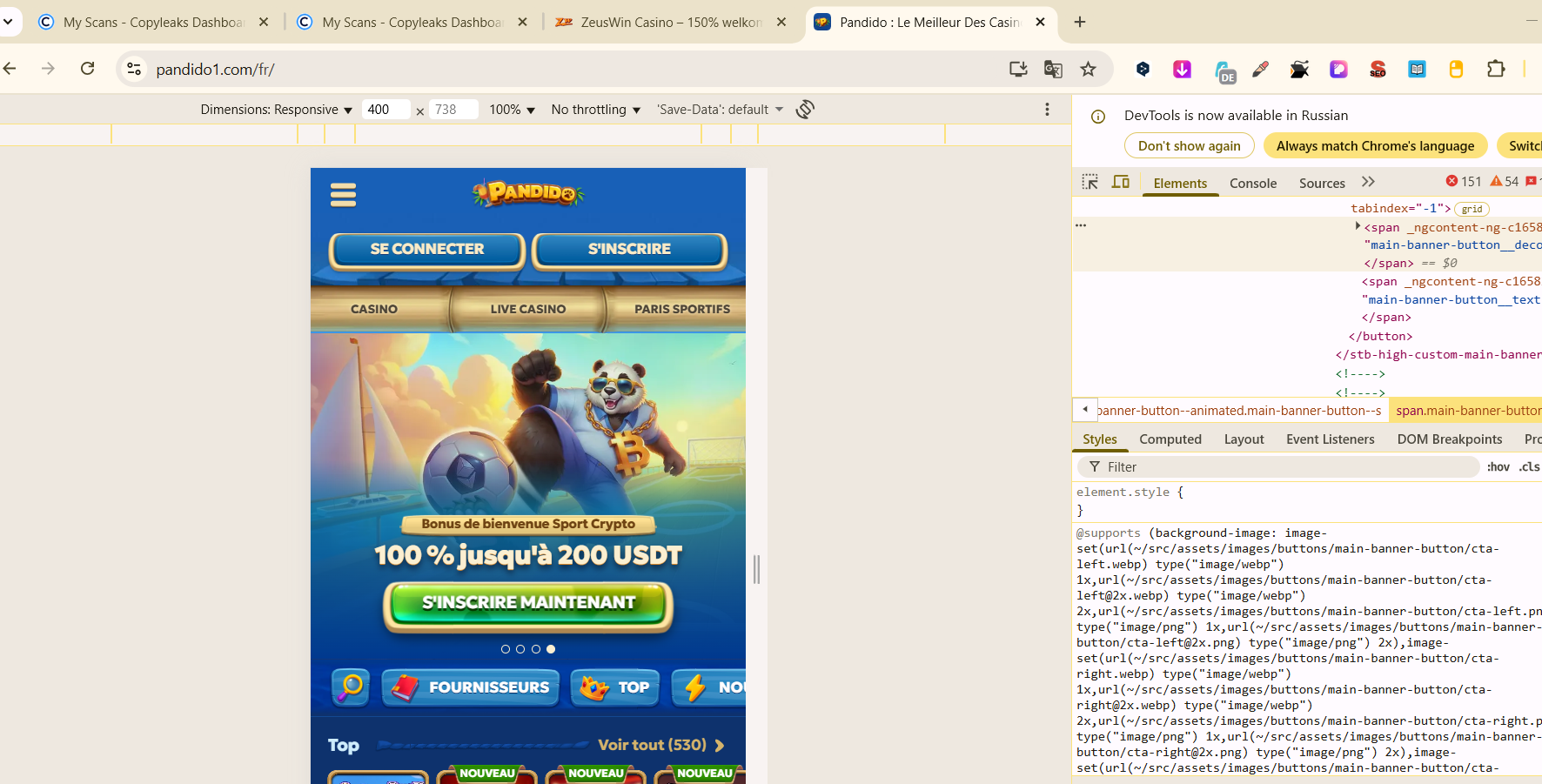
Task: Show the 151 errors counter
Action: pos(1464,181)
